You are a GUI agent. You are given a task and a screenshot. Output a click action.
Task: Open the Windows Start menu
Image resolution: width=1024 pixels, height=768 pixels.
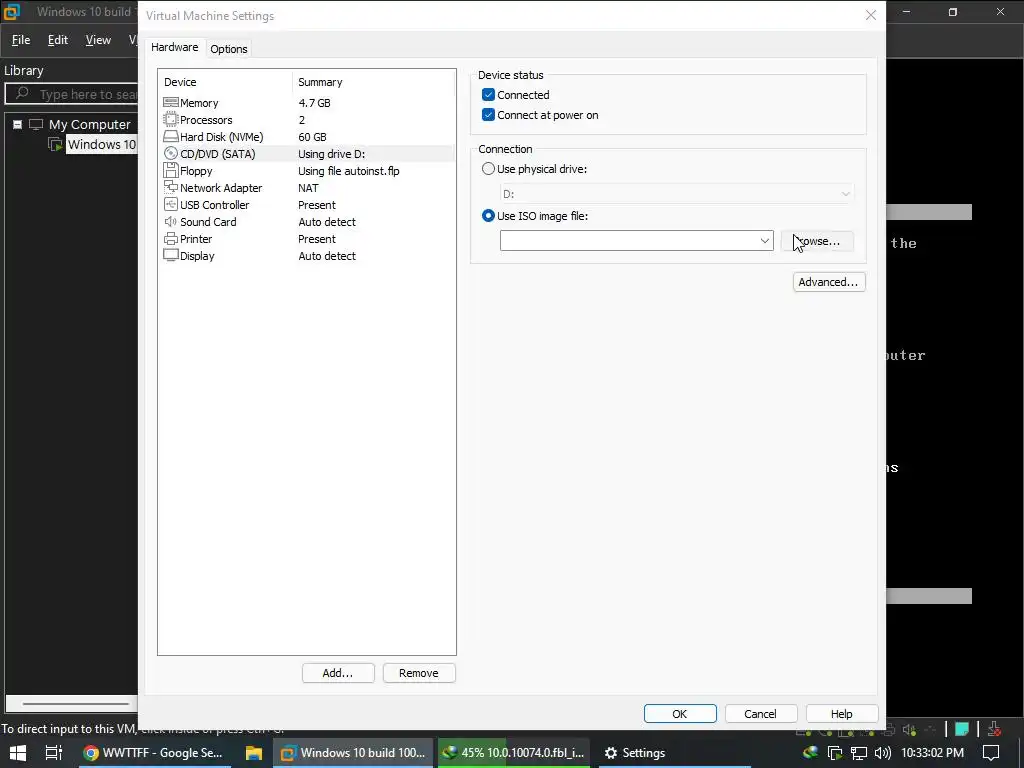18,752
